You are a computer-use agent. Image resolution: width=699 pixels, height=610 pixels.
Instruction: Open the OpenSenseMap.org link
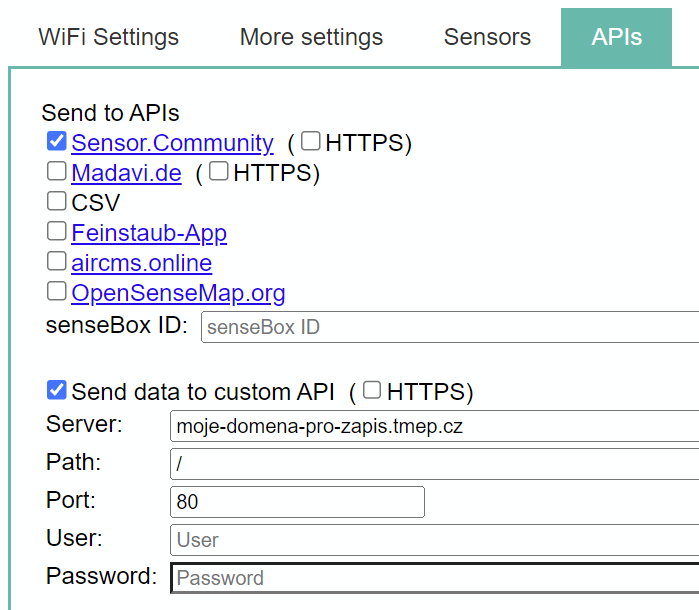tap(178, 293)
